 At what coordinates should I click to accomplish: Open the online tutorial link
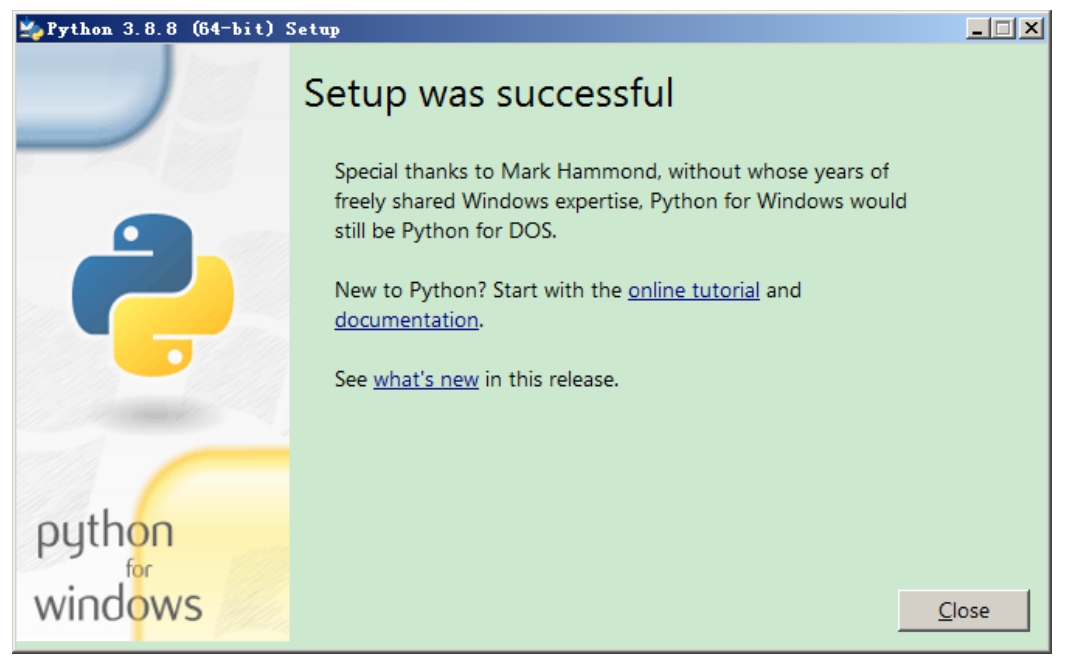693,291
